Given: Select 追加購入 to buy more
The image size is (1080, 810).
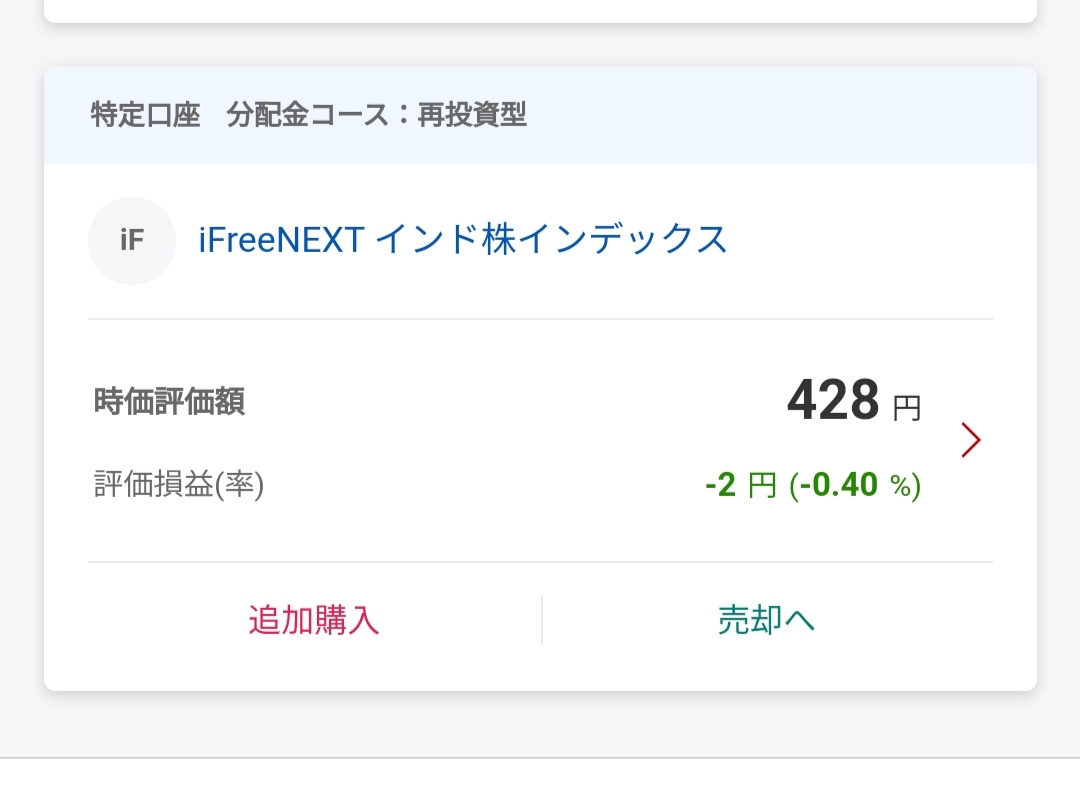Looking at the screenshot, I should tap(314, 620).
